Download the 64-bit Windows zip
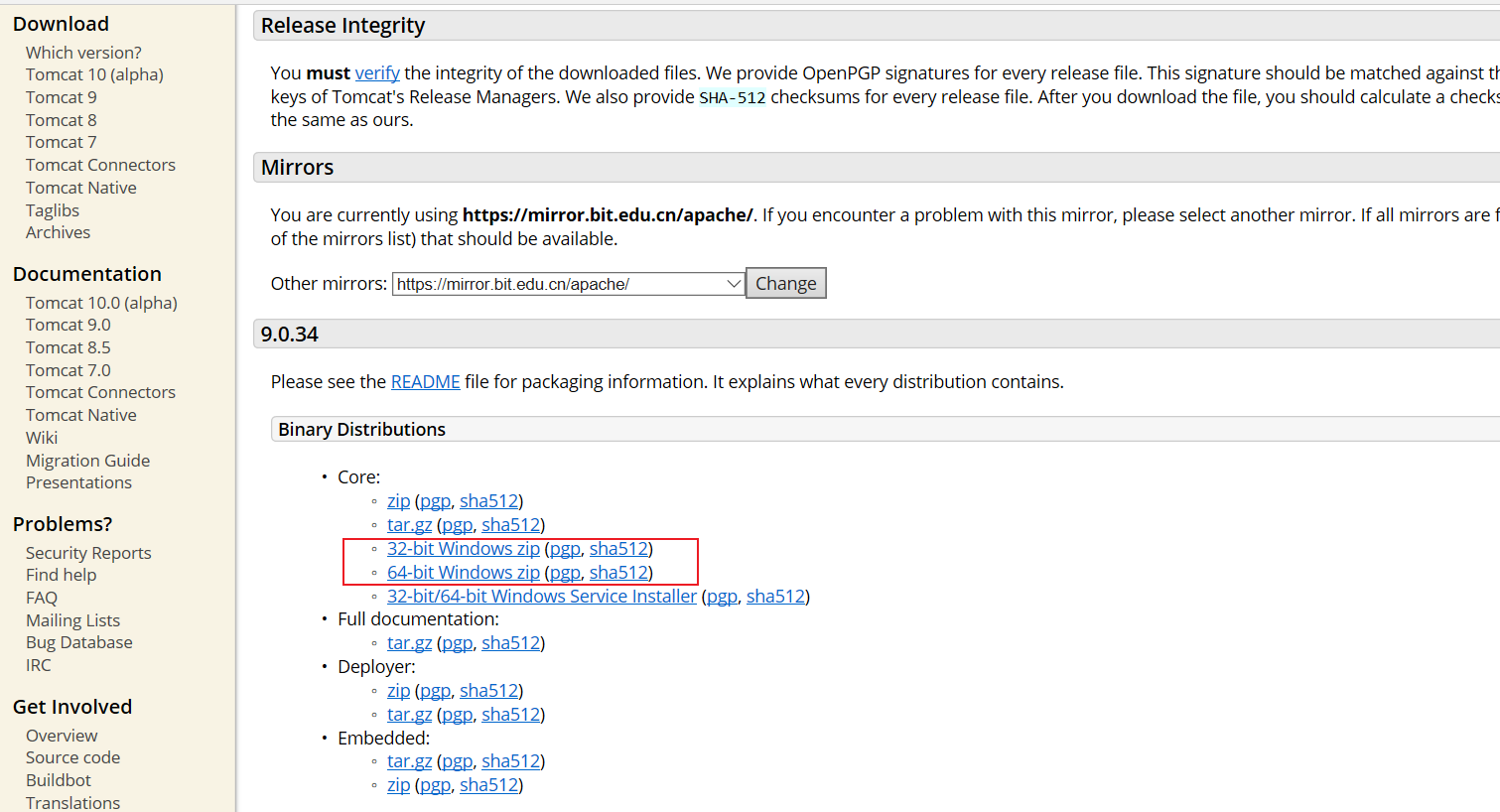This screenshot has width=1500, height=812. [x=464, y=573]
